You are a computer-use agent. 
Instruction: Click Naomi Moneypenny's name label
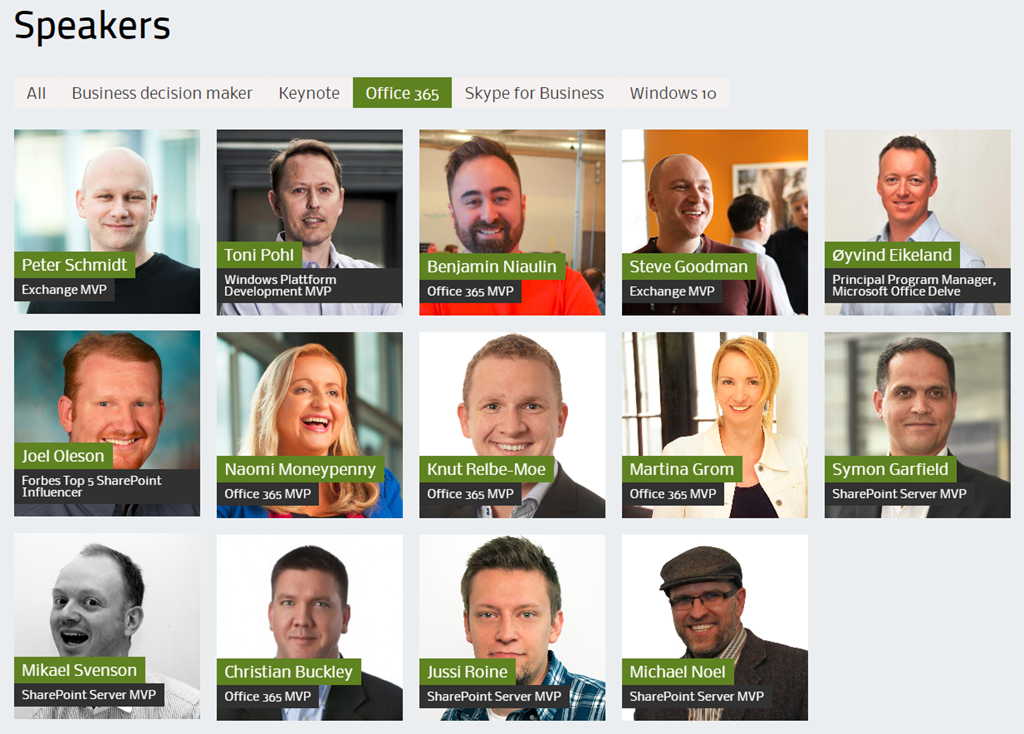[x=300, y=469]
